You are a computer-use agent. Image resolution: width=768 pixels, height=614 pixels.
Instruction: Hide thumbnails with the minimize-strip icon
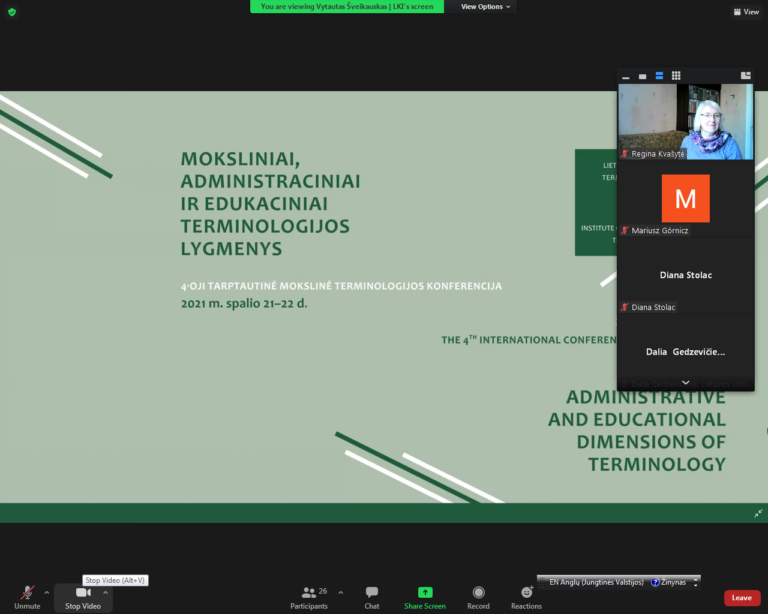[626, 76]
